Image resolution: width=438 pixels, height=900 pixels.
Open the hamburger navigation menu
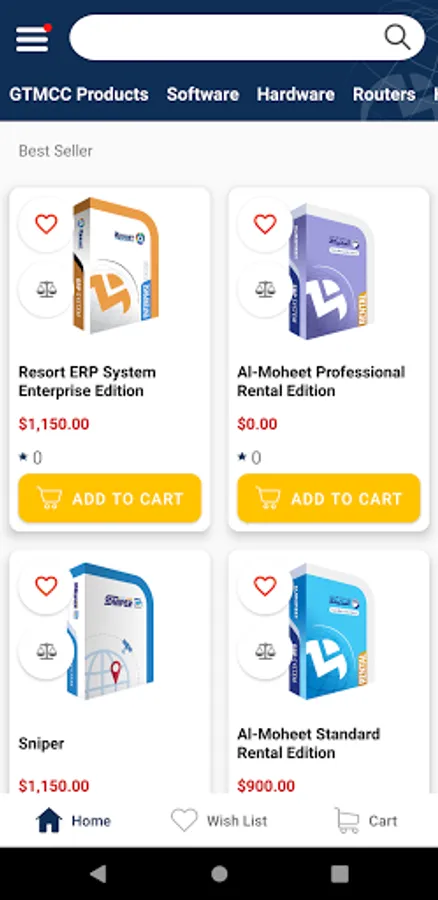[x=32, y=38]
